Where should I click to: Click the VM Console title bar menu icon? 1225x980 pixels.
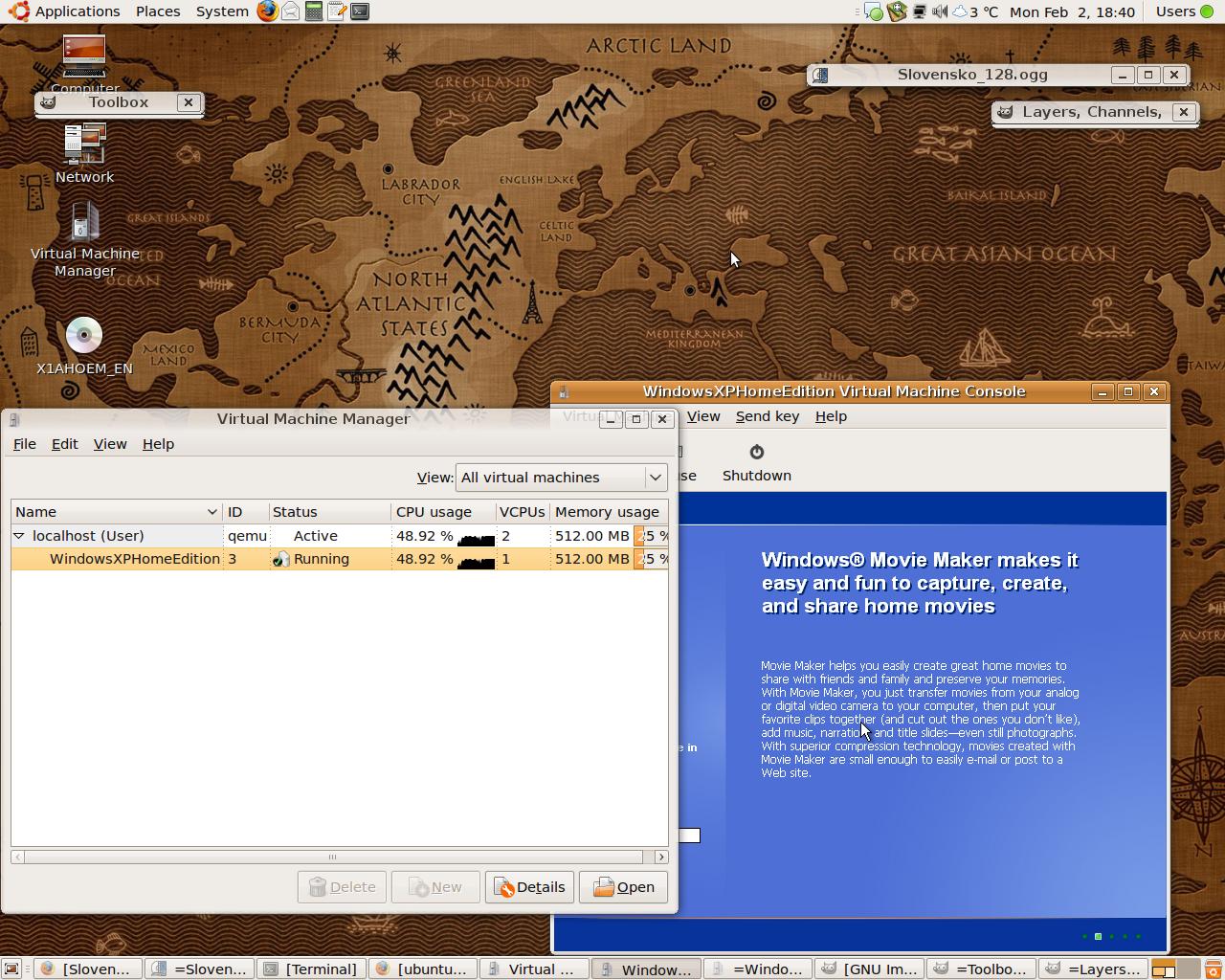coord(564,391)
